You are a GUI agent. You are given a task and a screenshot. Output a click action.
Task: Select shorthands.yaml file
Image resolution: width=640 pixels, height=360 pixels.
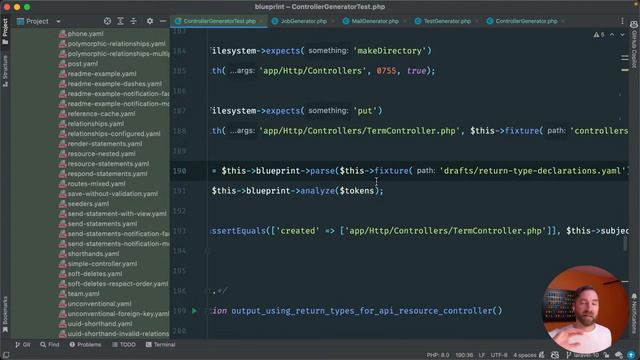(x=93, y=254)
